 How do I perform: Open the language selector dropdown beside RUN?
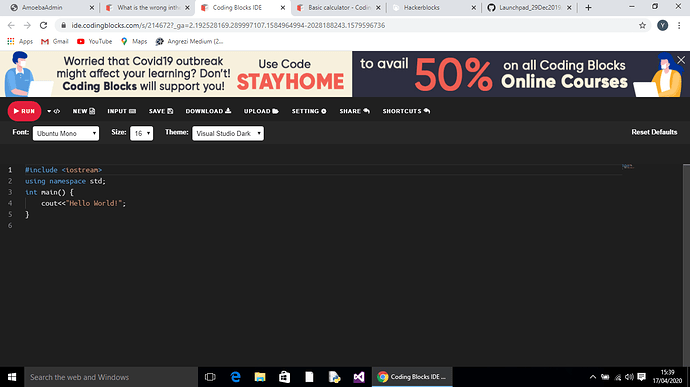coord(53,111)
